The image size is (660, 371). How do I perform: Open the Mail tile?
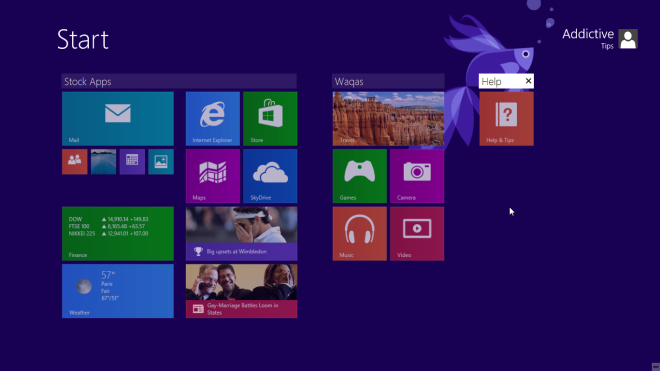(117, 119)
